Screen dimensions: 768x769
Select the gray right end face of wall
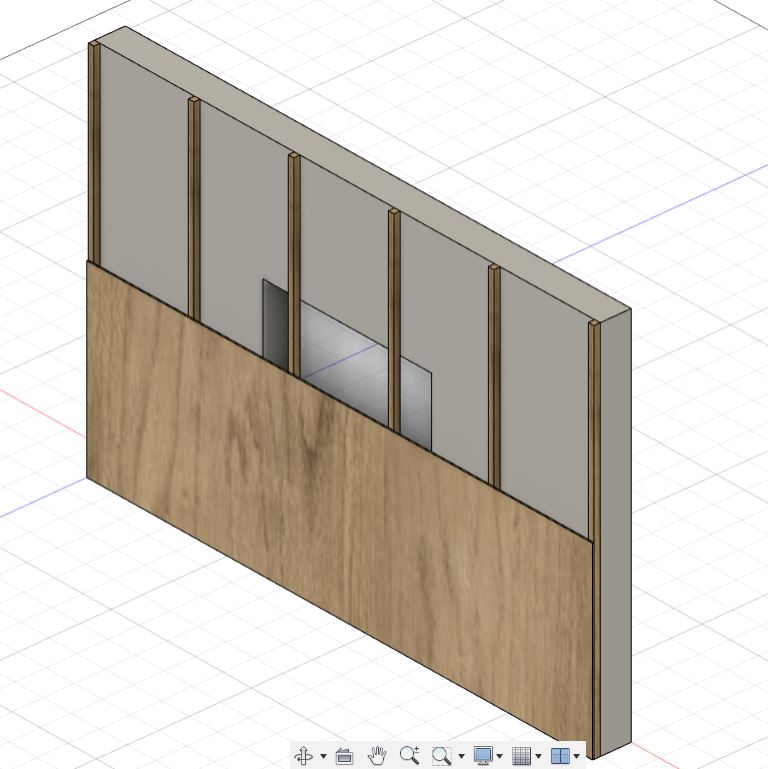coord(616,530)
